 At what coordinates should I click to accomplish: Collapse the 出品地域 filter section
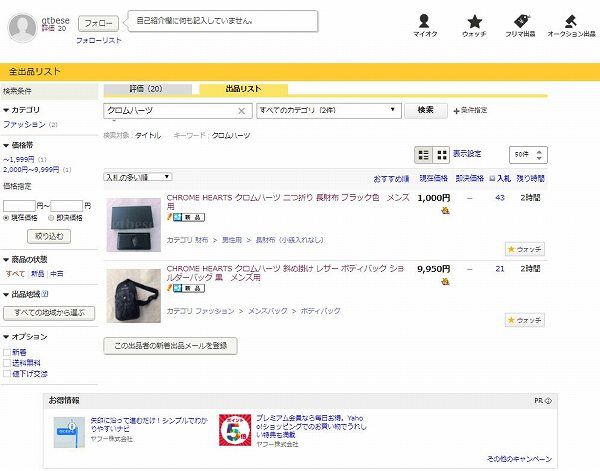[x=22, y=294]
